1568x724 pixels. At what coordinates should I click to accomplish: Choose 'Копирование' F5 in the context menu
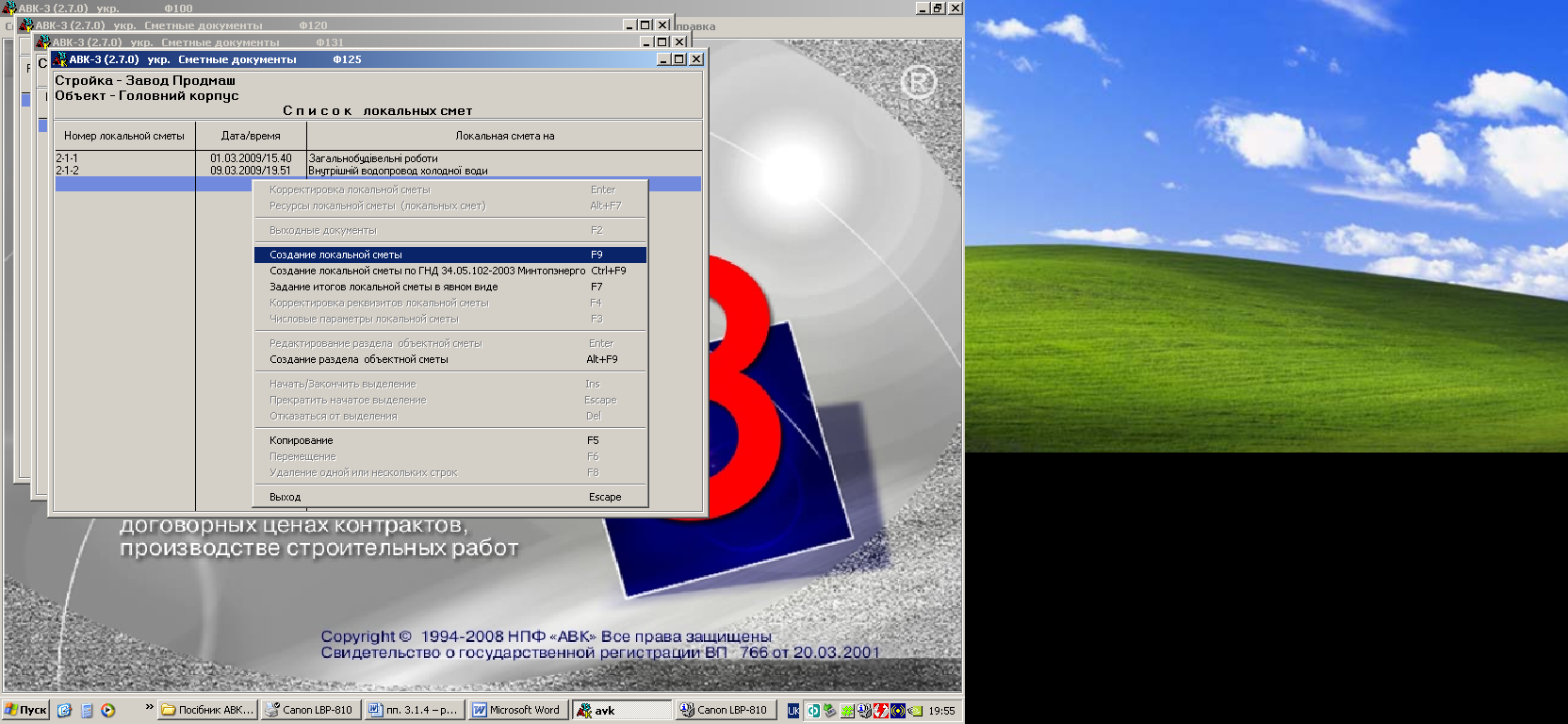click(450, 440)
